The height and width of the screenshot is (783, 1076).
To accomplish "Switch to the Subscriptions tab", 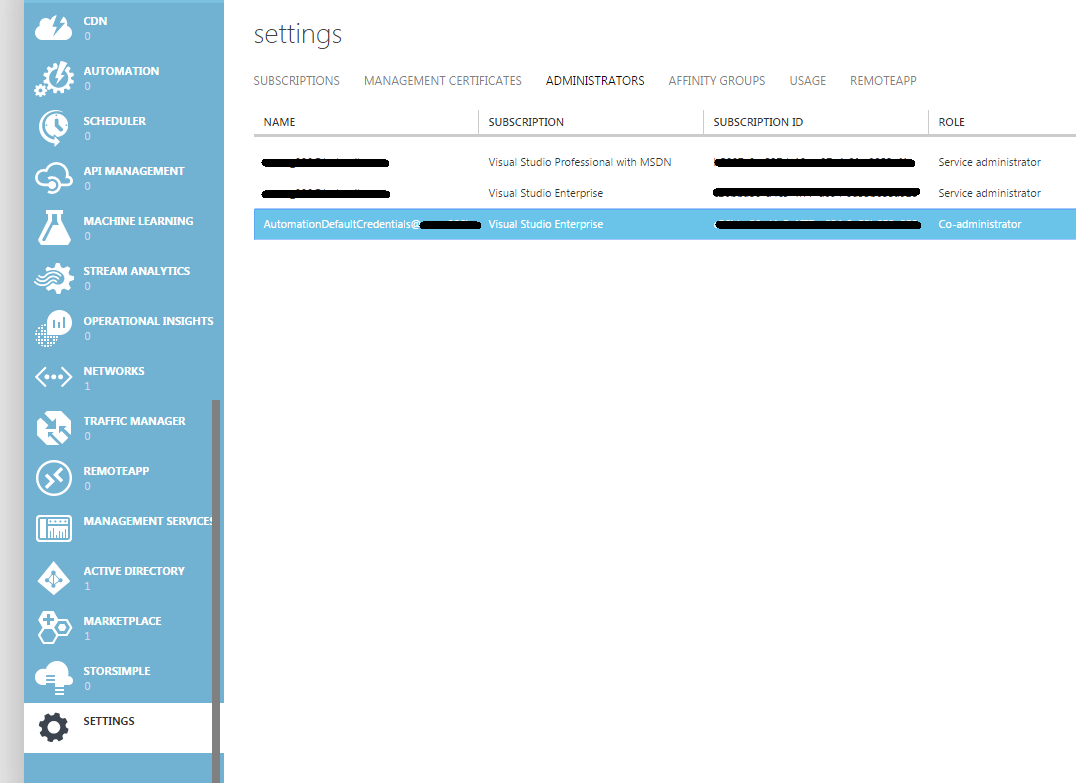I will (x=296, y=81).
